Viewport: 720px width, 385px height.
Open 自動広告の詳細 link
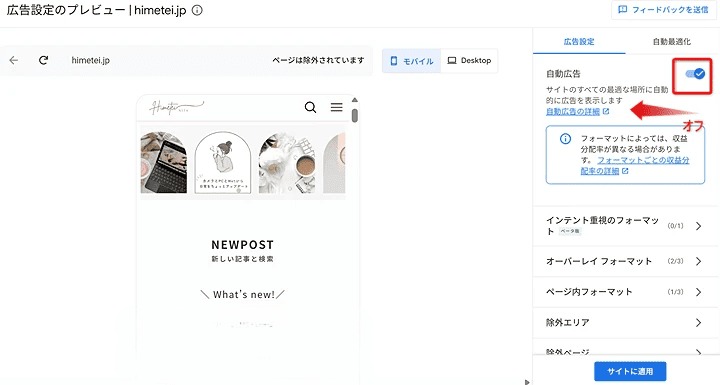tap(573, 112)
